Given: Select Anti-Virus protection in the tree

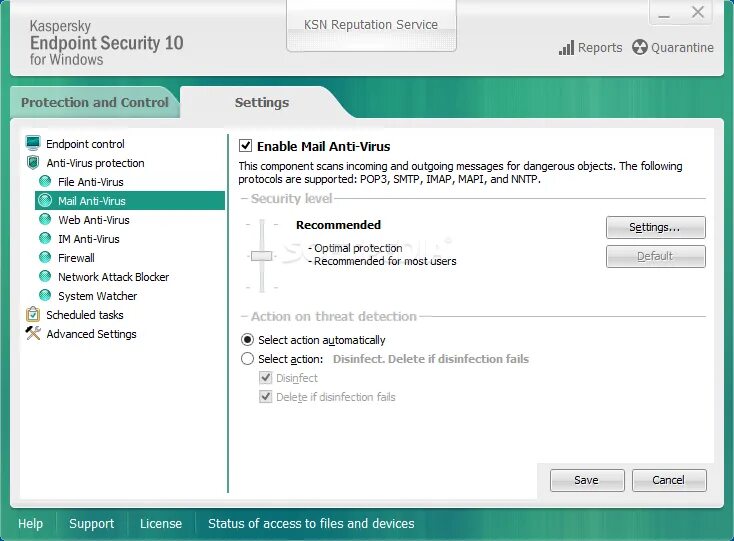Looking at the screenshot, I should pyautogui.click(x=95, y=163).
